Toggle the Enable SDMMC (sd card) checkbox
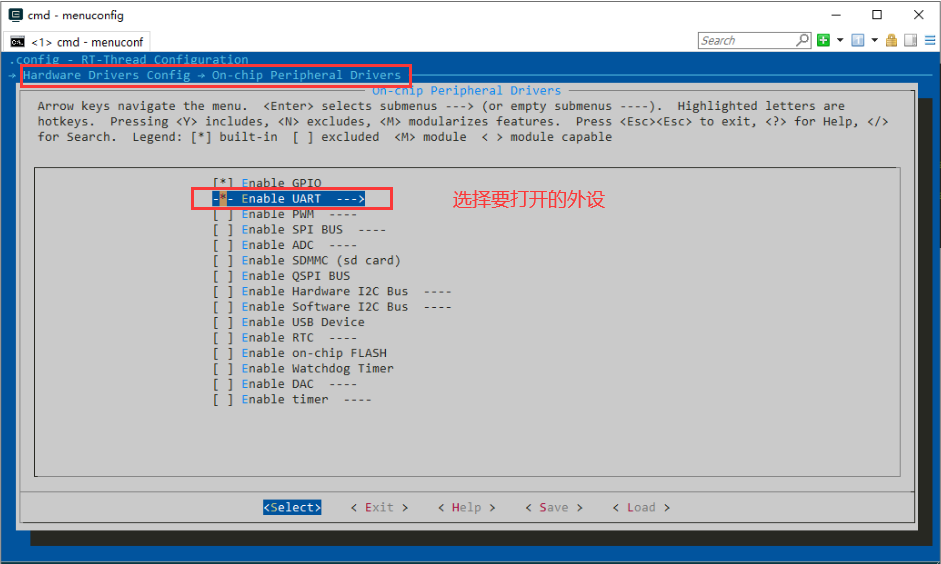Viewport: 941px width, 564px height. click(x=222, y=260)
